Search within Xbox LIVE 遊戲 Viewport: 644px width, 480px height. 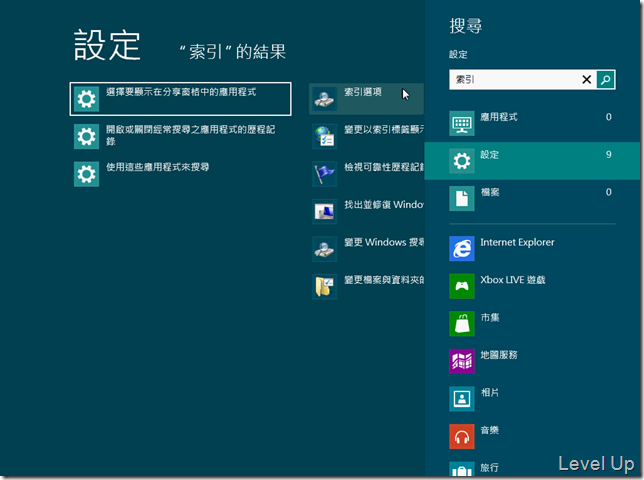pyautogui.click(x=532, y=286)
